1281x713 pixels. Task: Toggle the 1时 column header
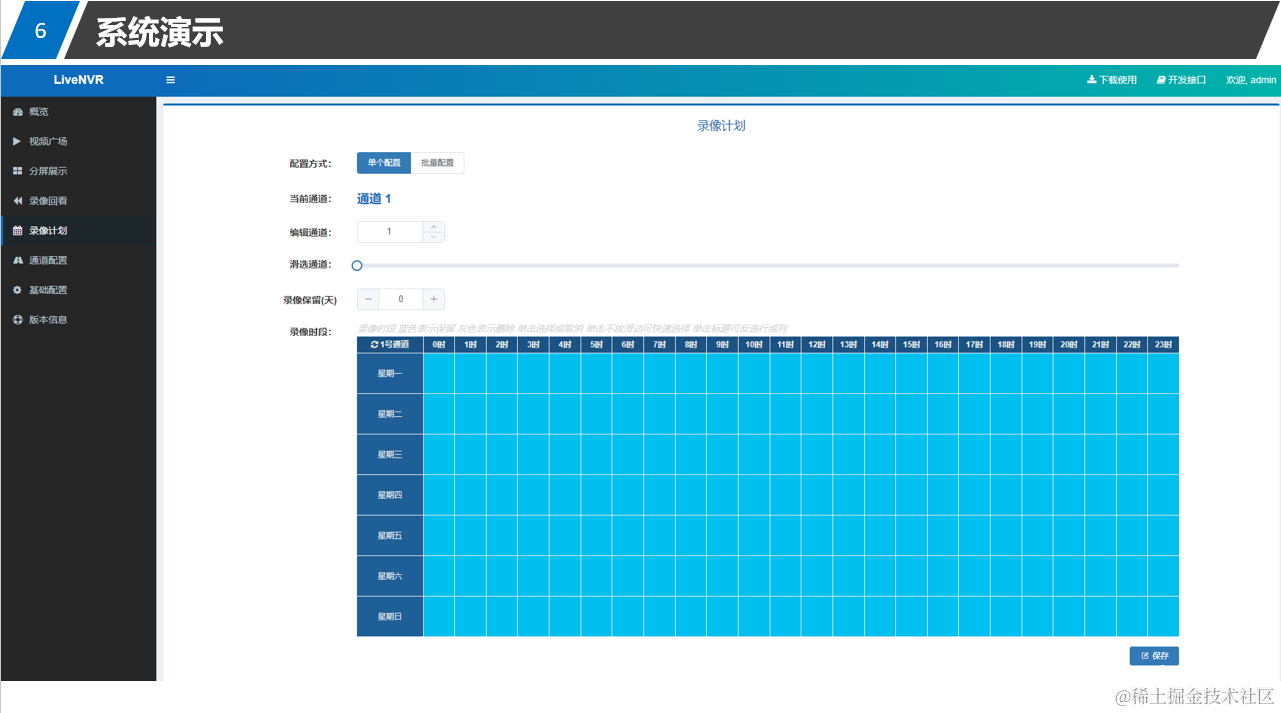pos(470,344)
